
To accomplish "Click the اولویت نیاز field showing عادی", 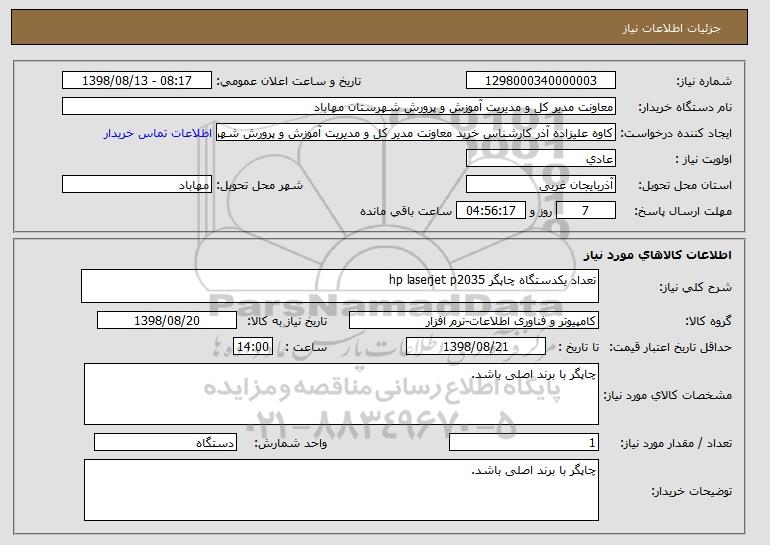I will pyautogui.click(x=541, y=159).
